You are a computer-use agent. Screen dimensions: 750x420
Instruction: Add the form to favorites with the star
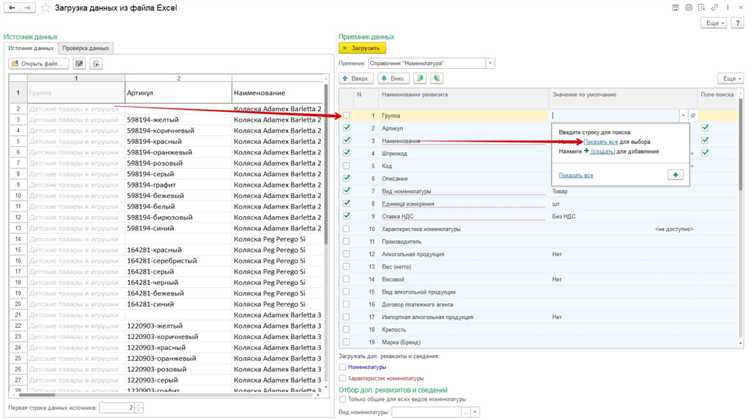(x=45, y=8)
